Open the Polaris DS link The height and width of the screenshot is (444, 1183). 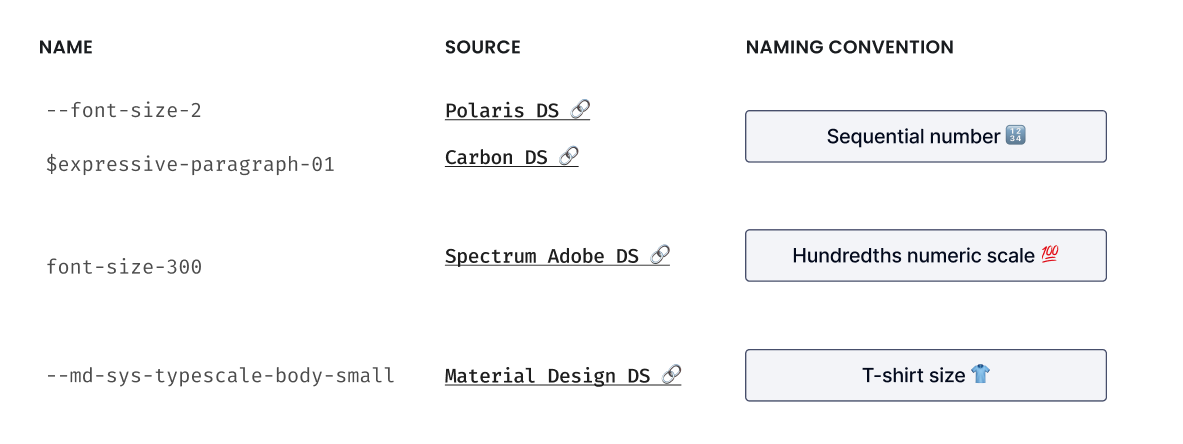tap(517, 110)
